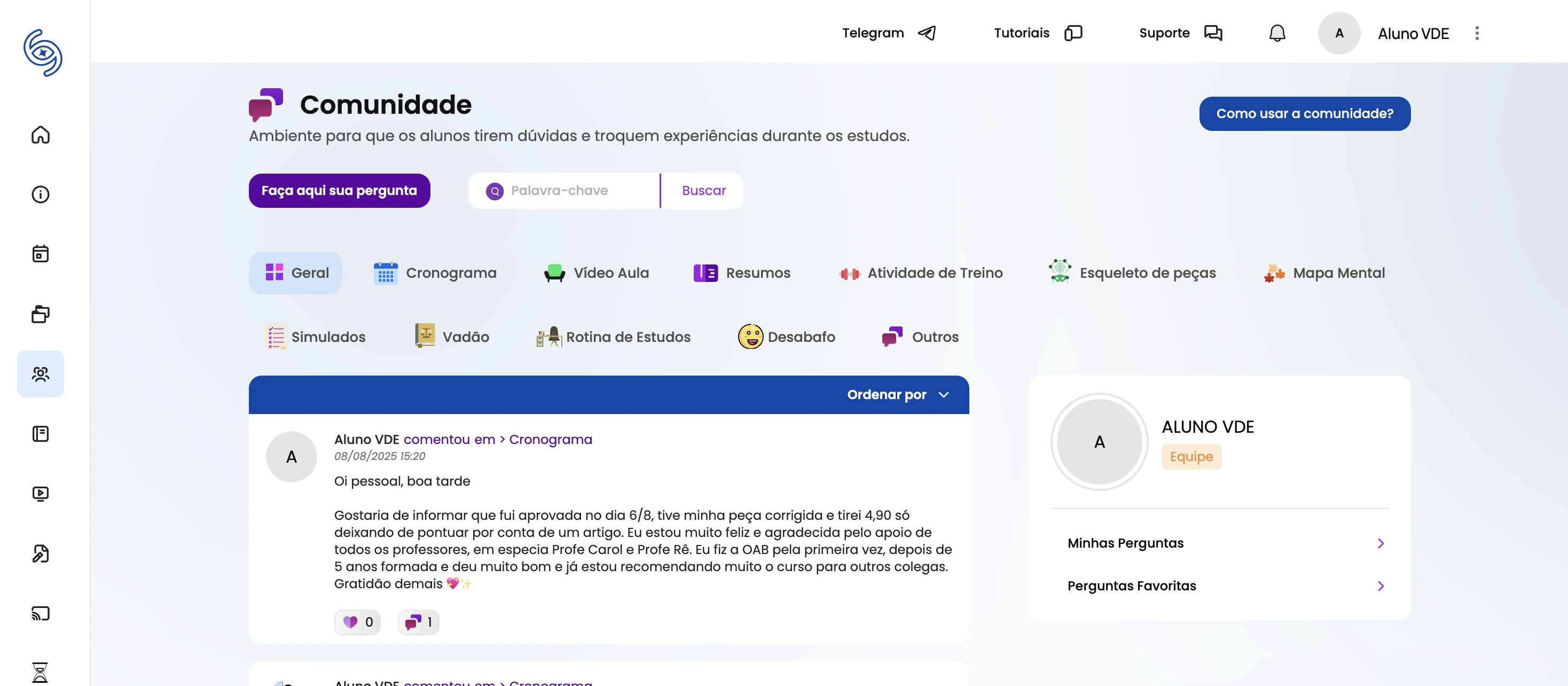This screenshot has height=686, width=1568.
Task: Select the community people icon in the sidebar
Action: (40, 375)
